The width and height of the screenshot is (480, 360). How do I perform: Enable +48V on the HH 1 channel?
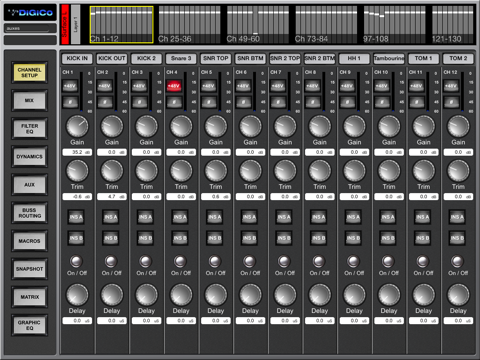tap(347, 86)
